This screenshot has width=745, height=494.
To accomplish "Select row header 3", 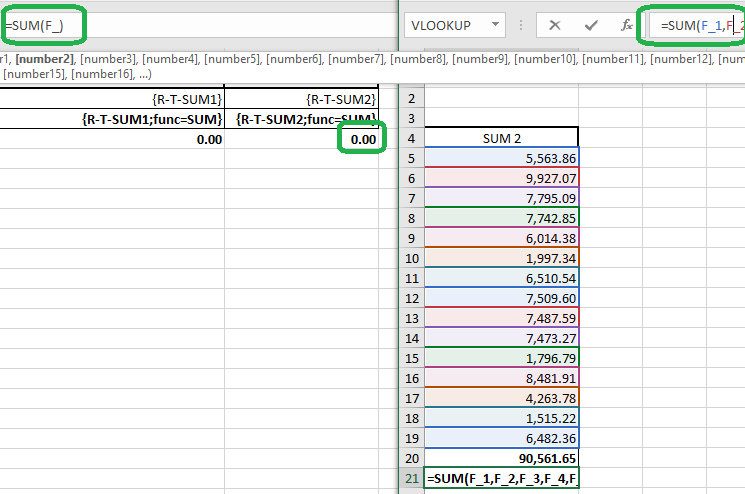I will [411, 119].
